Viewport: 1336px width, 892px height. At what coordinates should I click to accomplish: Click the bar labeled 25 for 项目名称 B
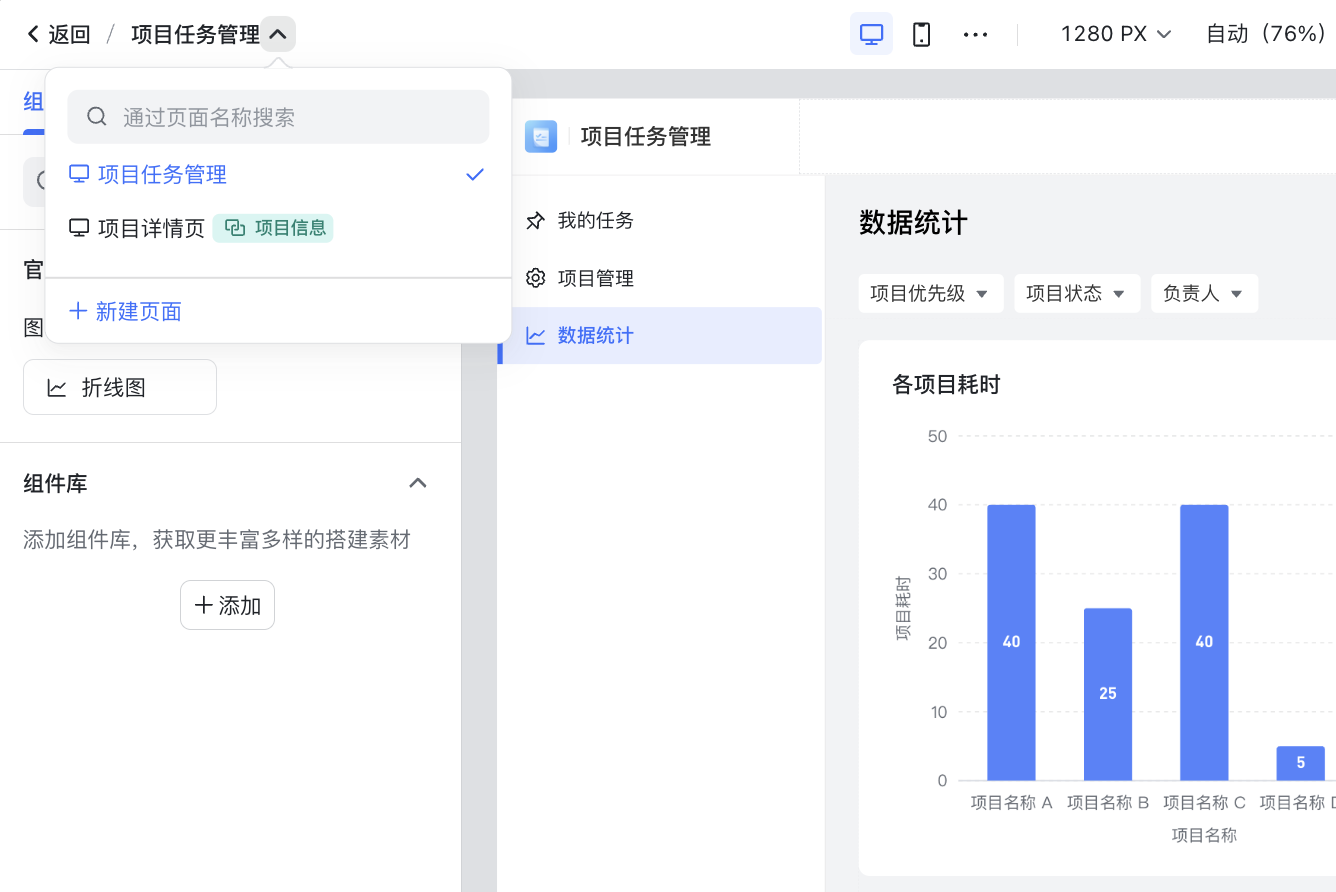[x=1108, y=694]
